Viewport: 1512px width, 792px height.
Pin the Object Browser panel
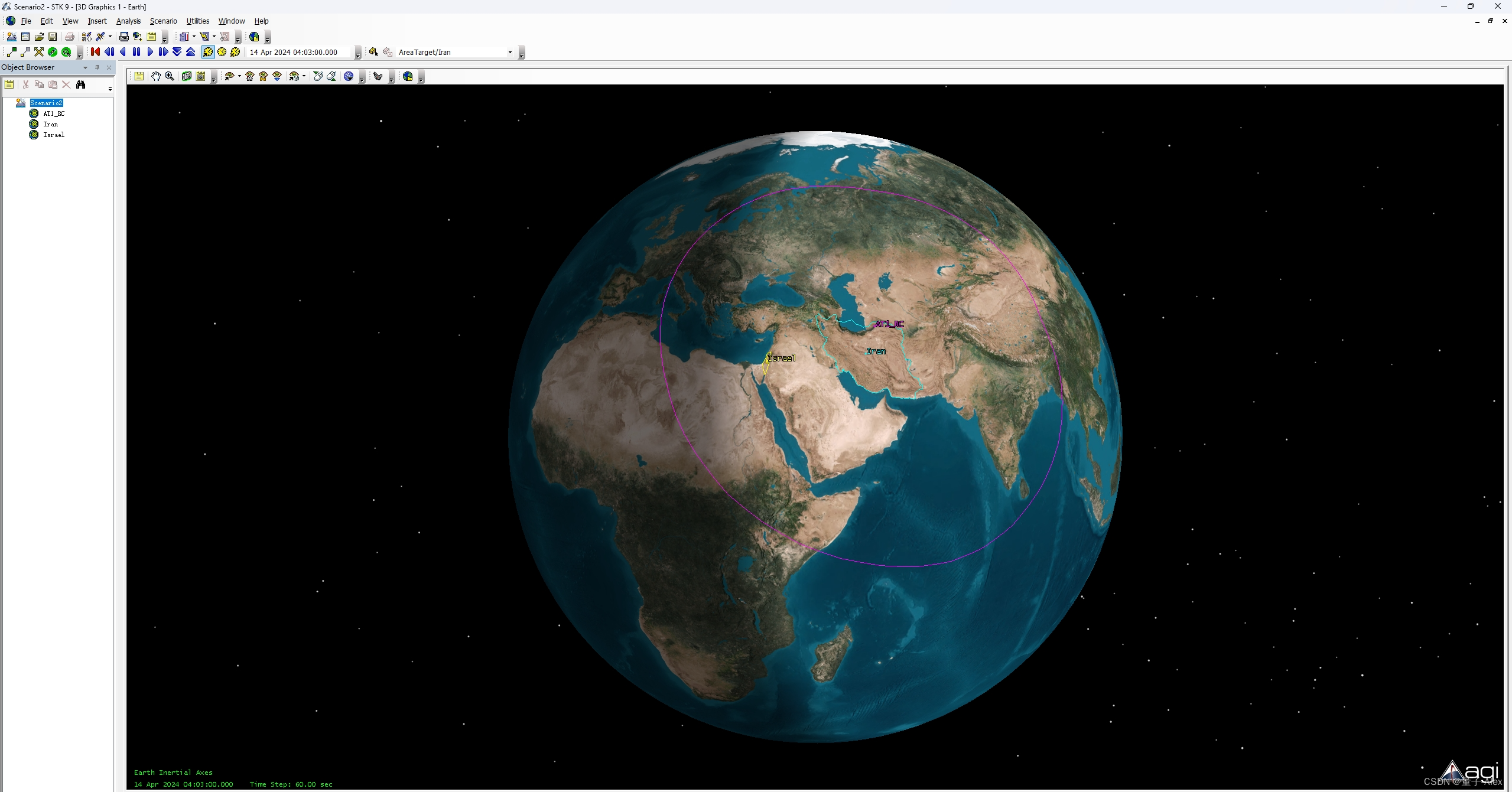coord(97,67)
